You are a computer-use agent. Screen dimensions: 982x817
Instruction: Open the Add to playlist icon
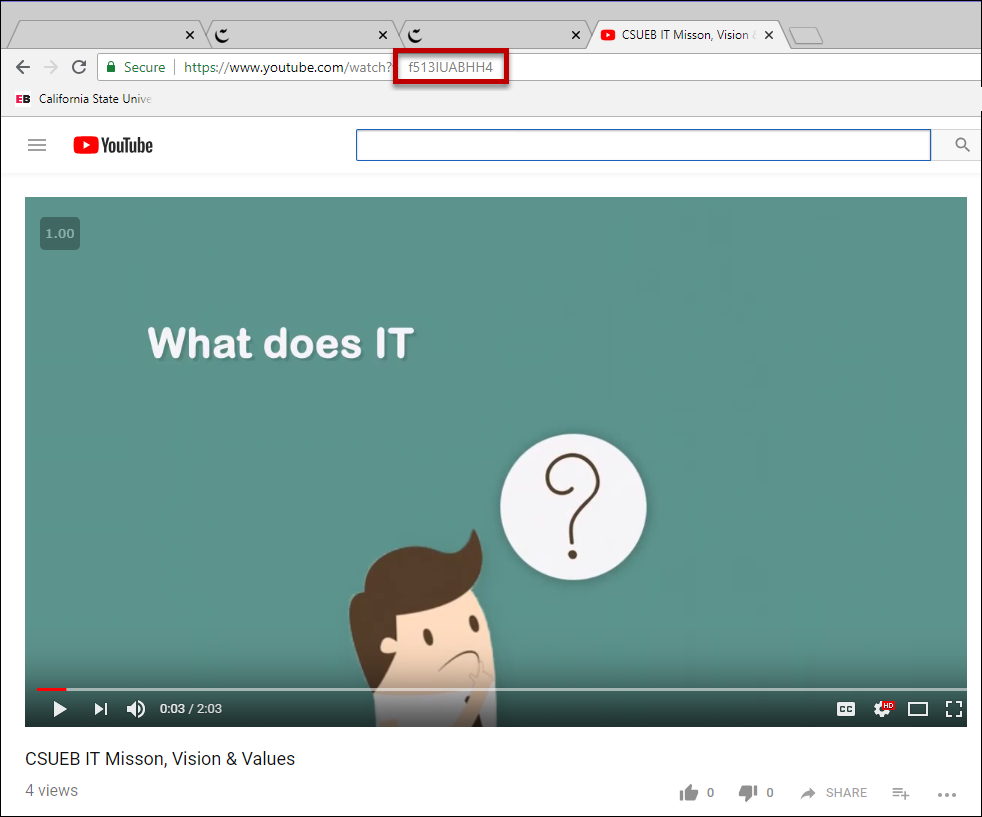[x=901, y=793]
